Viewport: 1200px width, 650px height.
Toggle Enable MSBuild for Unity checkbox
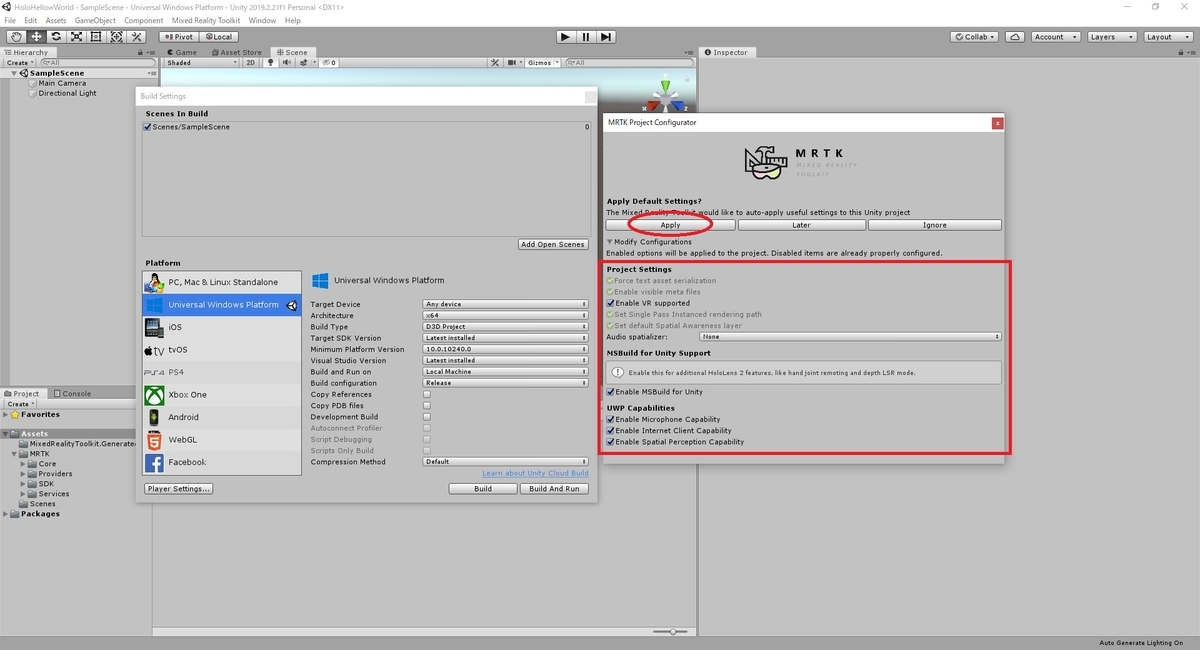click(x=611, y=392)
